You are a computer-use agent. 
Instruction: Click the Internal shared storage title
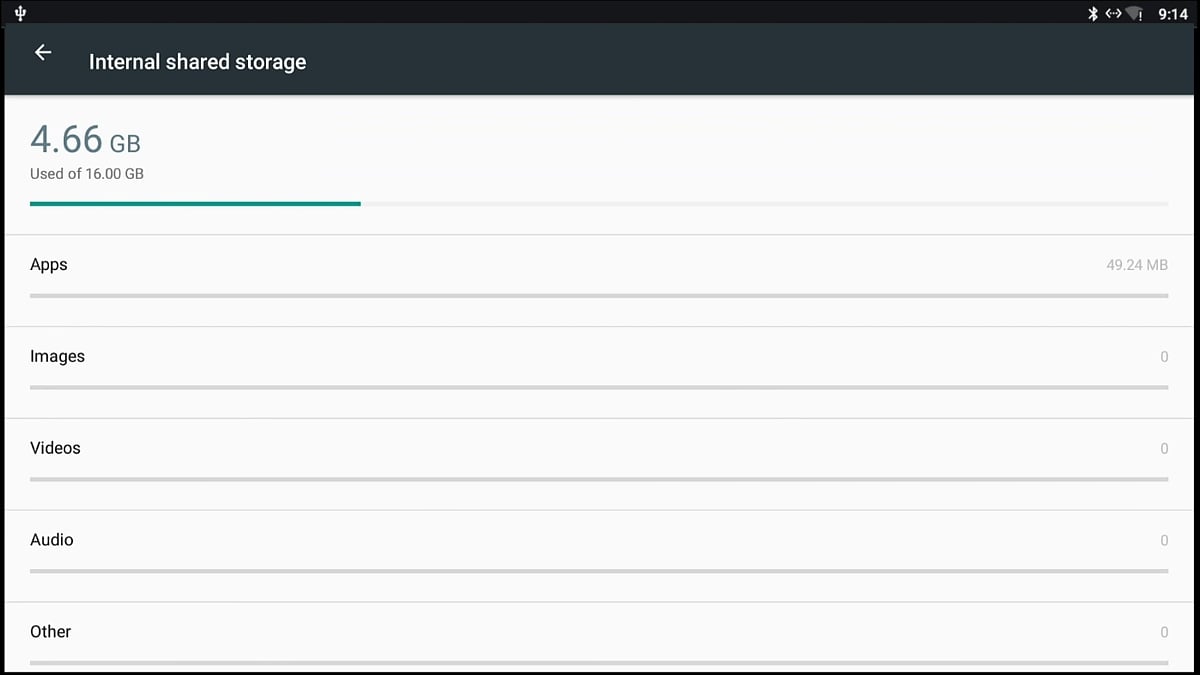pos(197,62)
